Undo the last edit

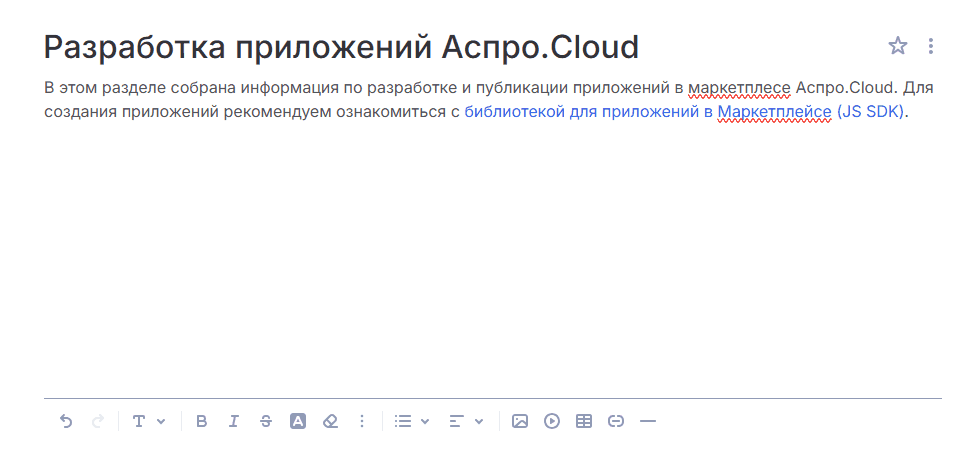coord(66,421)
